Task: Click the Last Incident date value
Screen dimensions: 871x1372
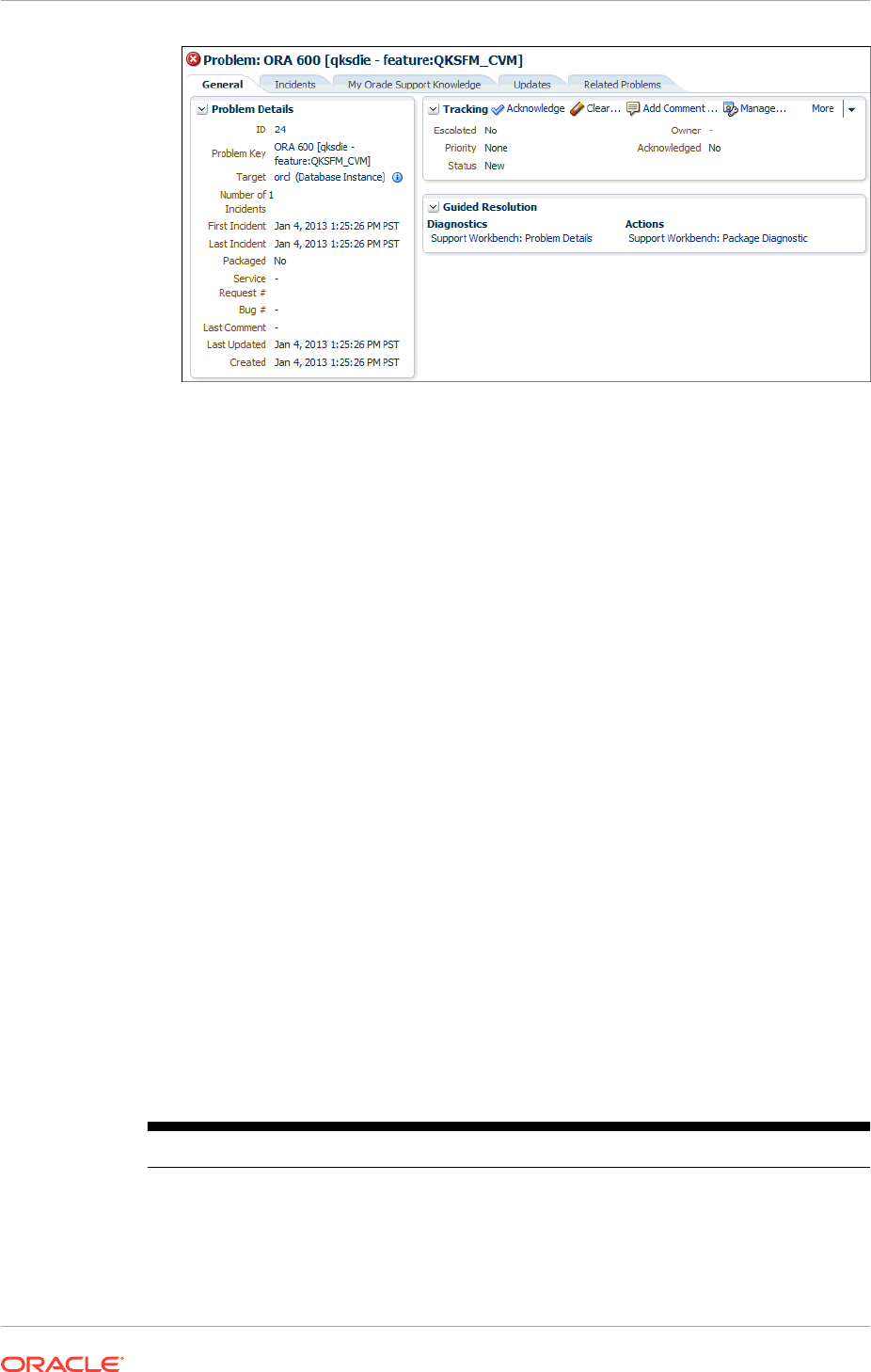Action: click(x=337, y=244)
